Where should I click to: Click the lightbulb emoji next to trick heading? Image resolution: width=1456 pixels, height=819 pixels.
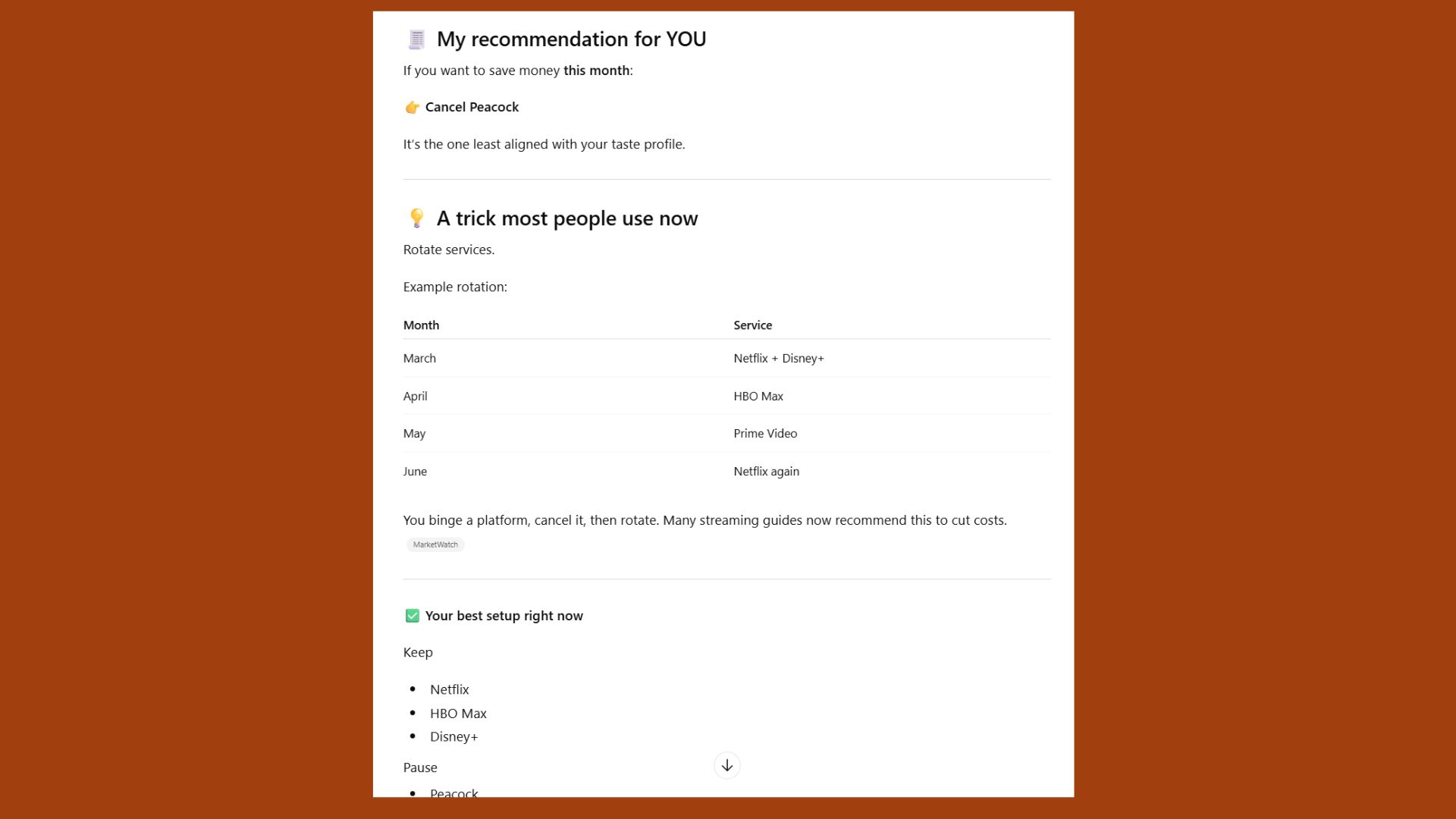[415, 218]
